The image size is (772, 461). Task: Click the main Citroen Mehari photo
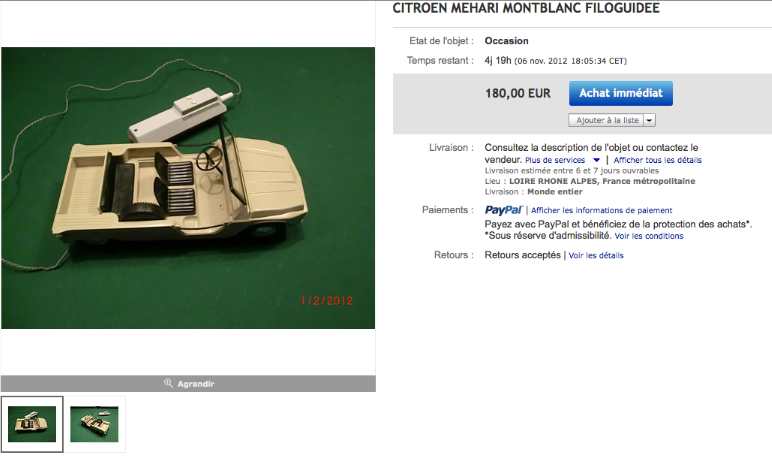188,188
